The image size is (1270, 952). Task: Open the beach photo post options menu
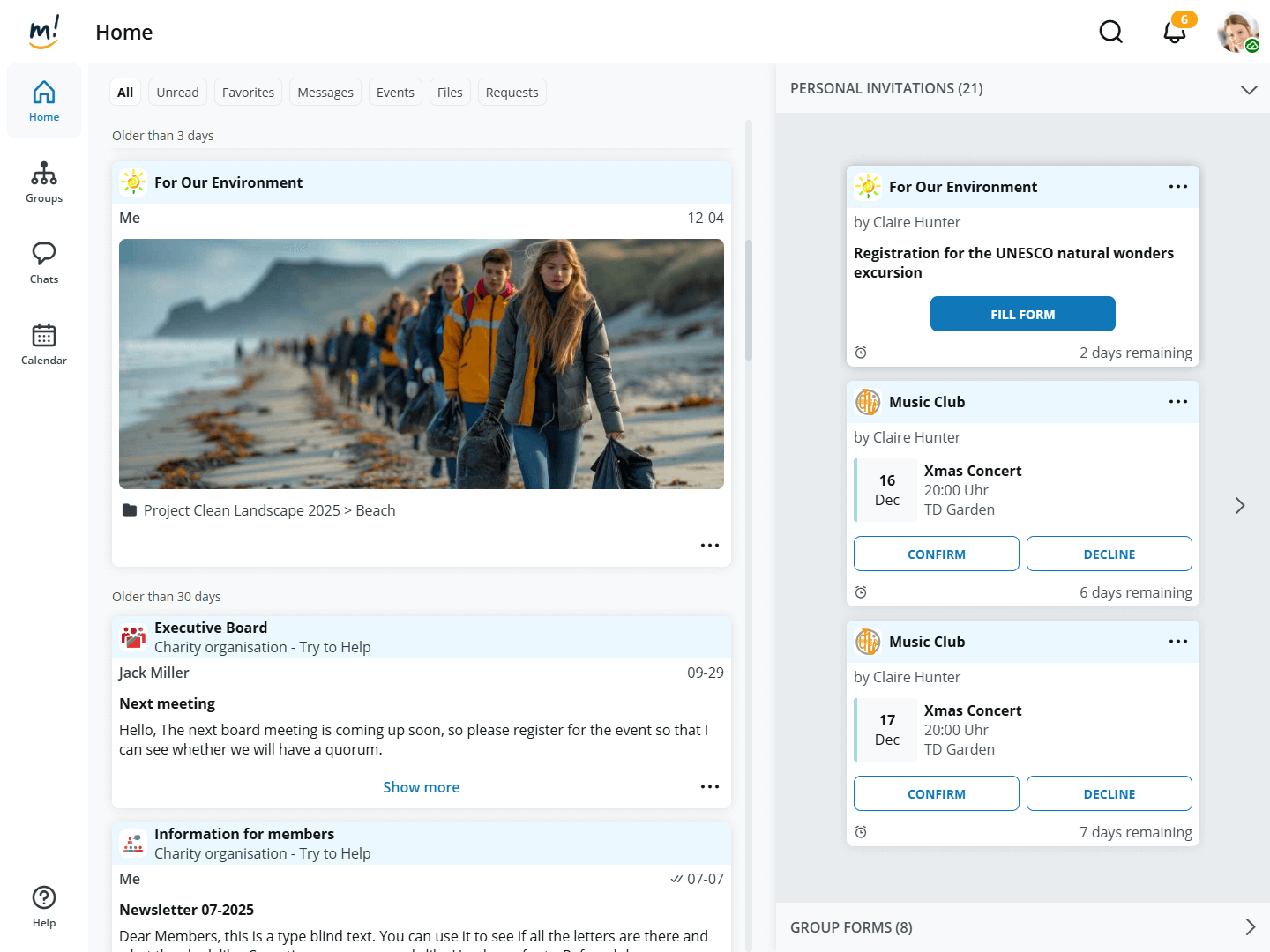point(709,546)
